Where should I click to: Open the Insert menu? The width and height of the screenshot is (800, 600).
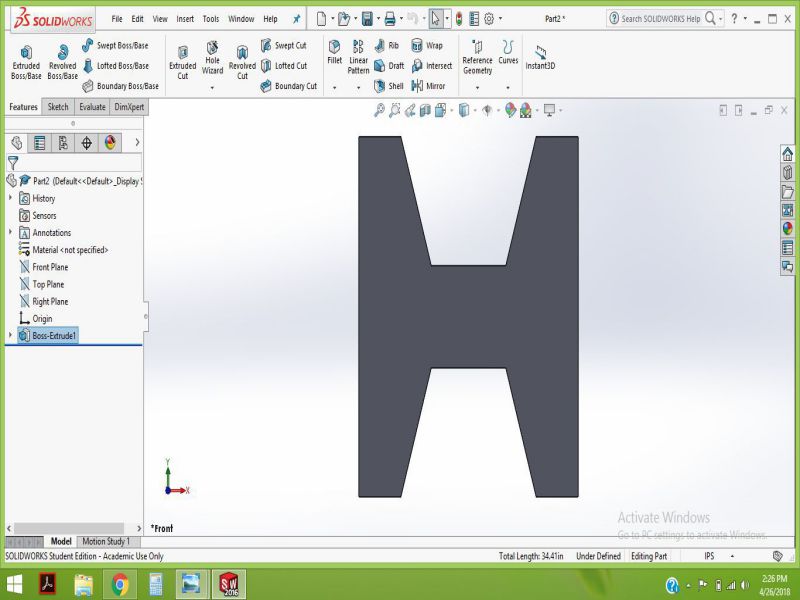(x=185, y=19)
